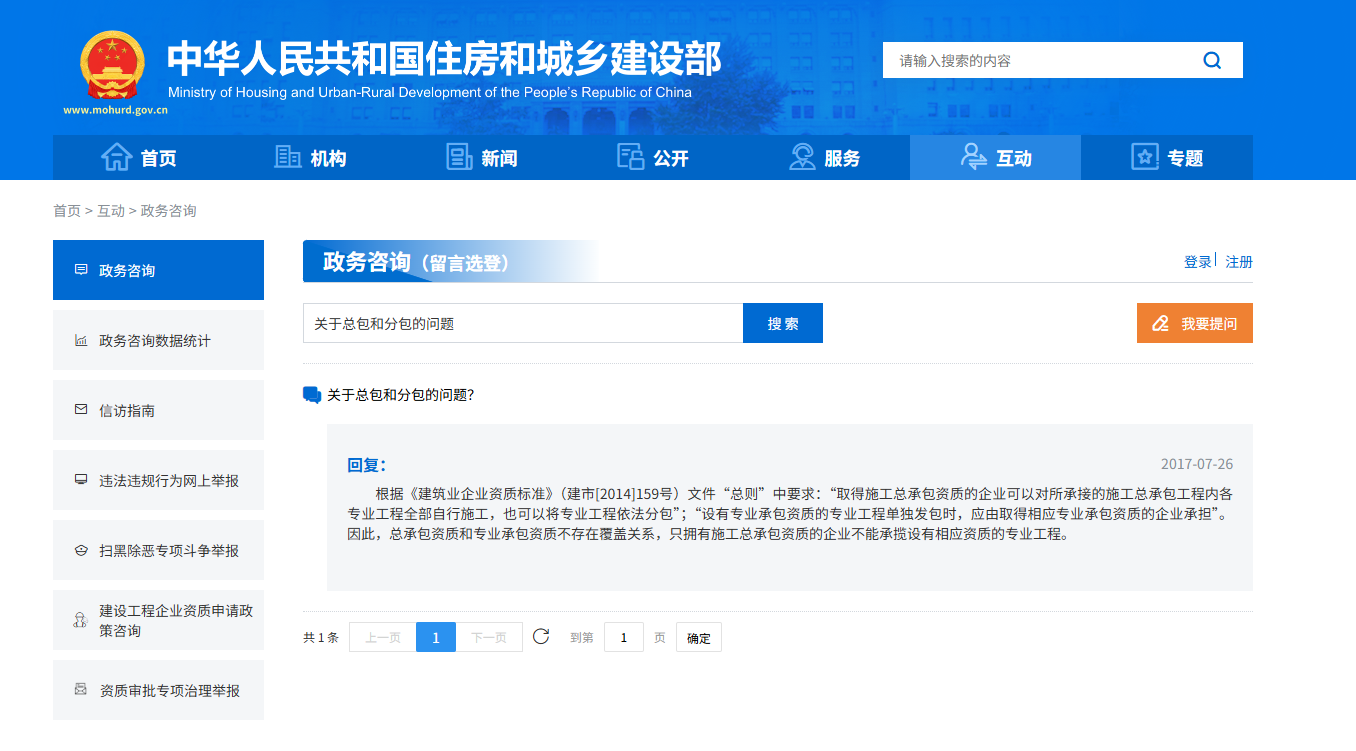Viewport: 1356px width, 751px height.
Task: Select the 互动 navigation tab
Action: [995, 158]
